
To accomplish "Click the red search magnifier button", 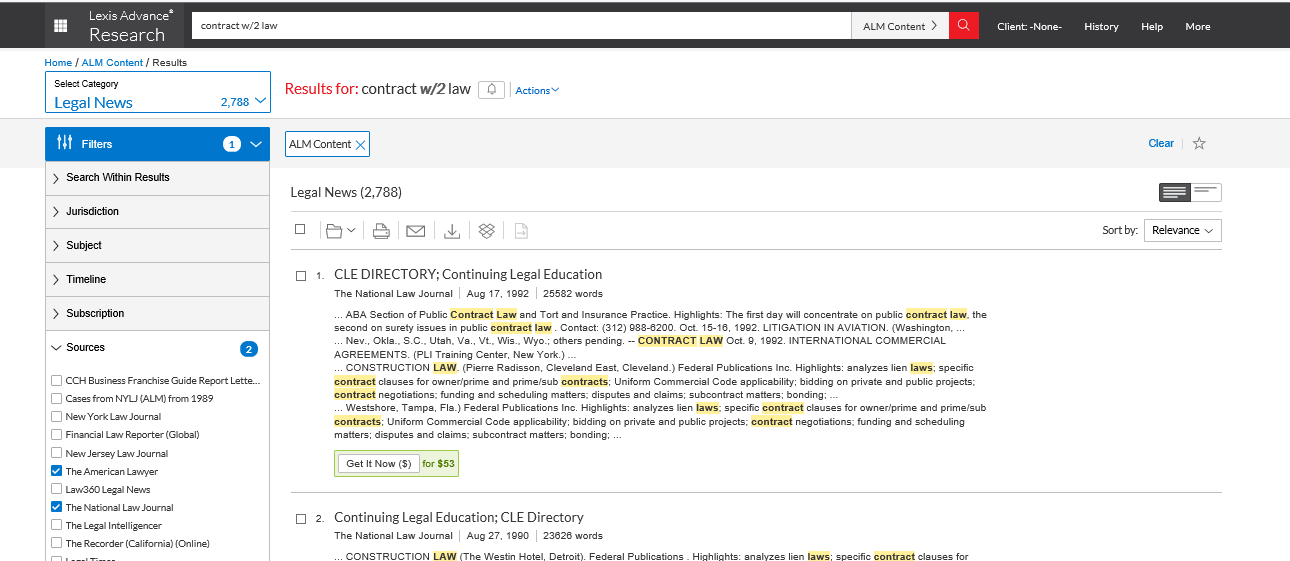I will click(x=964, y=26).
